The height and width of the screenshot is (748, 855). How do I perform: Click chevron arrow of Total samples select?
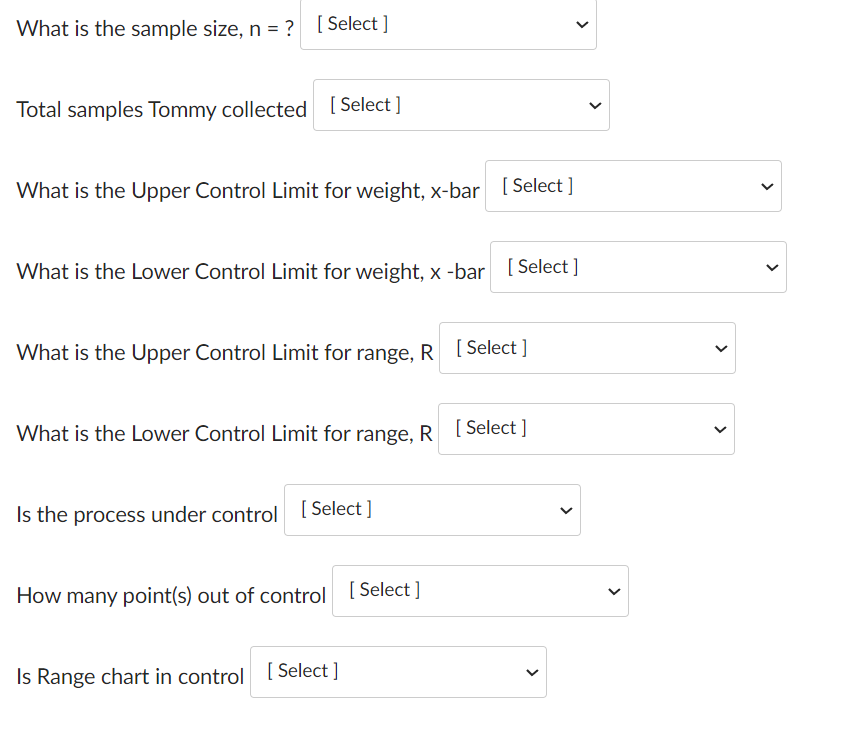pyautogui.click(x=594, y=106)
